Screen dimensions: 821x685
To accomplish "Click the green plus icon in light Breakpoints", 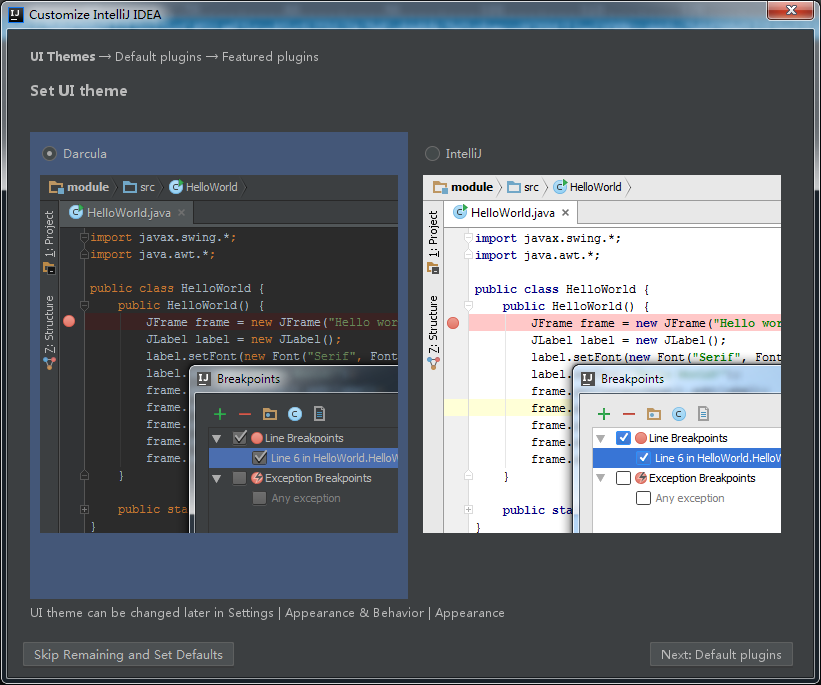I will point(604,414).
